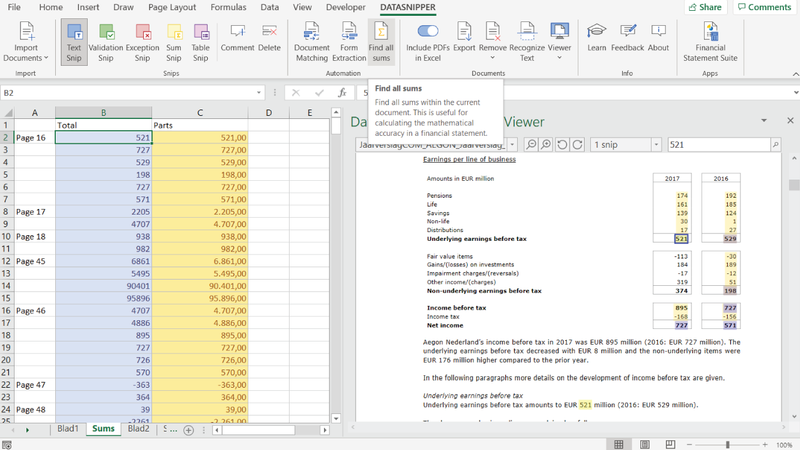Activate the Sum Snip tool
The width and height of the screenshot is (800, 450).
point(173,40)
